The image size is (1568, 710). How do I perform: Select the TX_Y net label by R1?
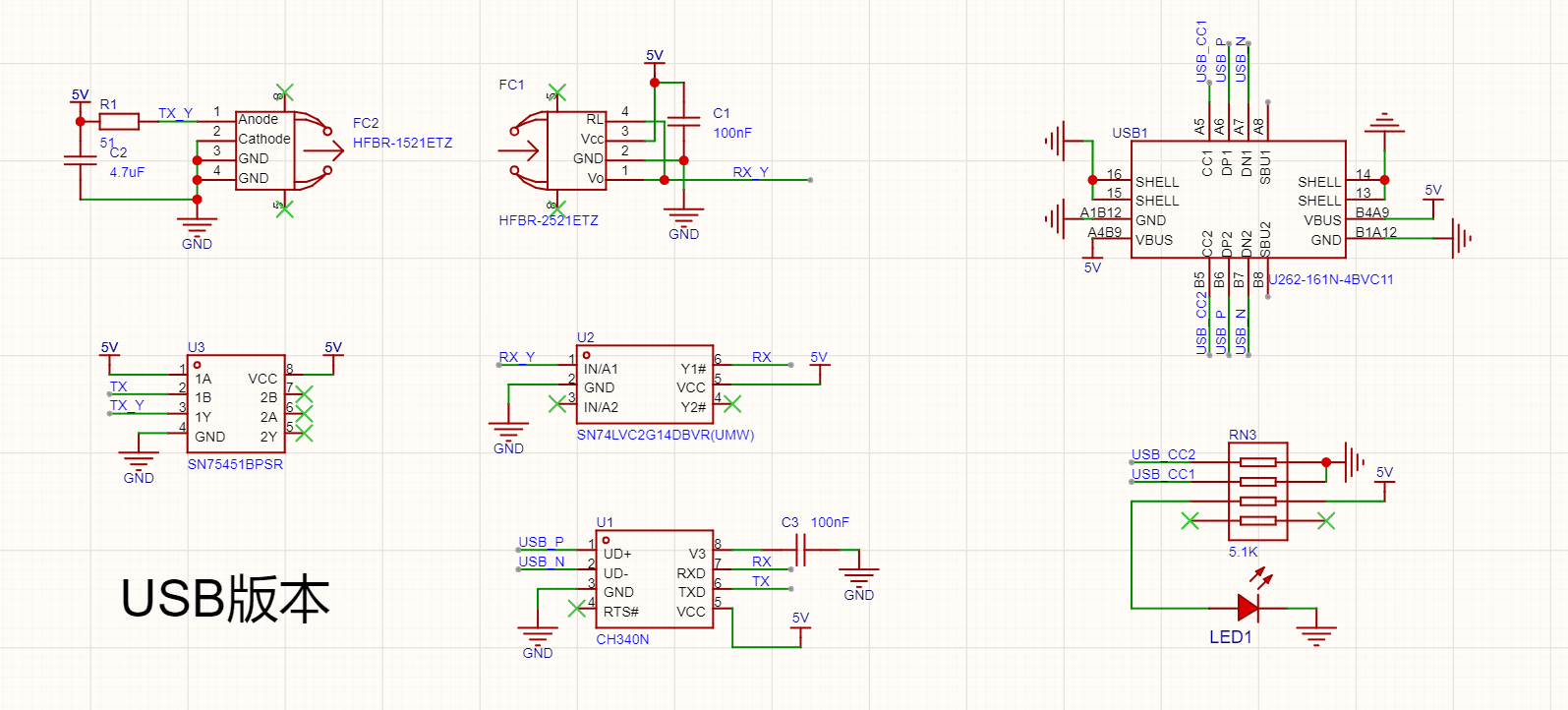coord(176,113)
